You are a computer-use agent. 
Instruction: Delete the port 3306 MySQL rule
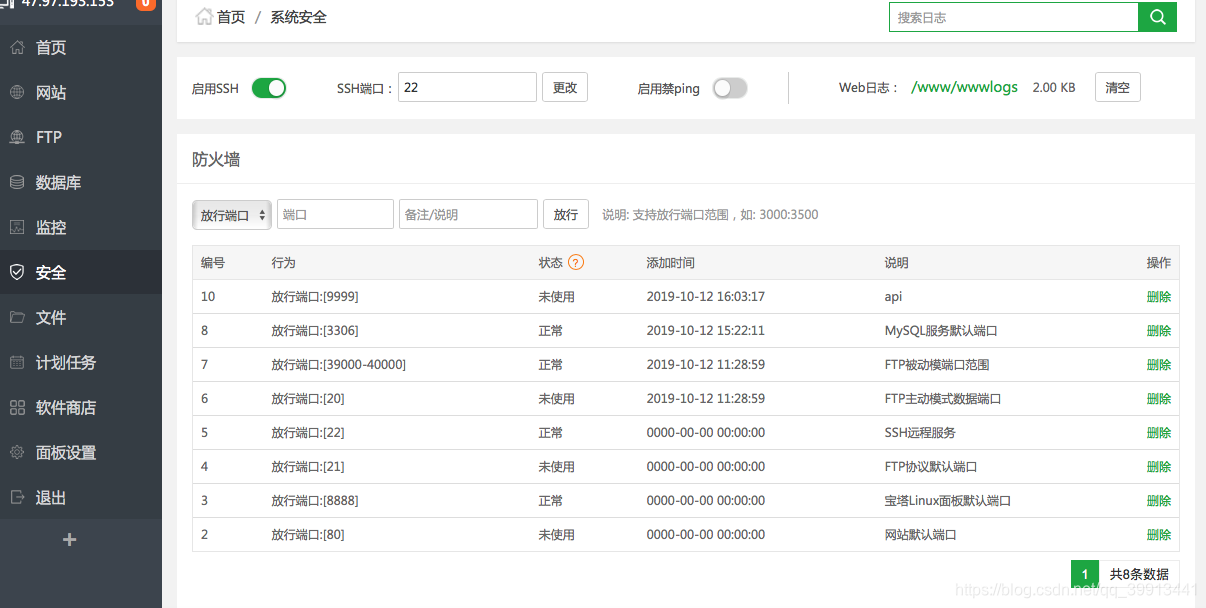tap(1159, 331)
